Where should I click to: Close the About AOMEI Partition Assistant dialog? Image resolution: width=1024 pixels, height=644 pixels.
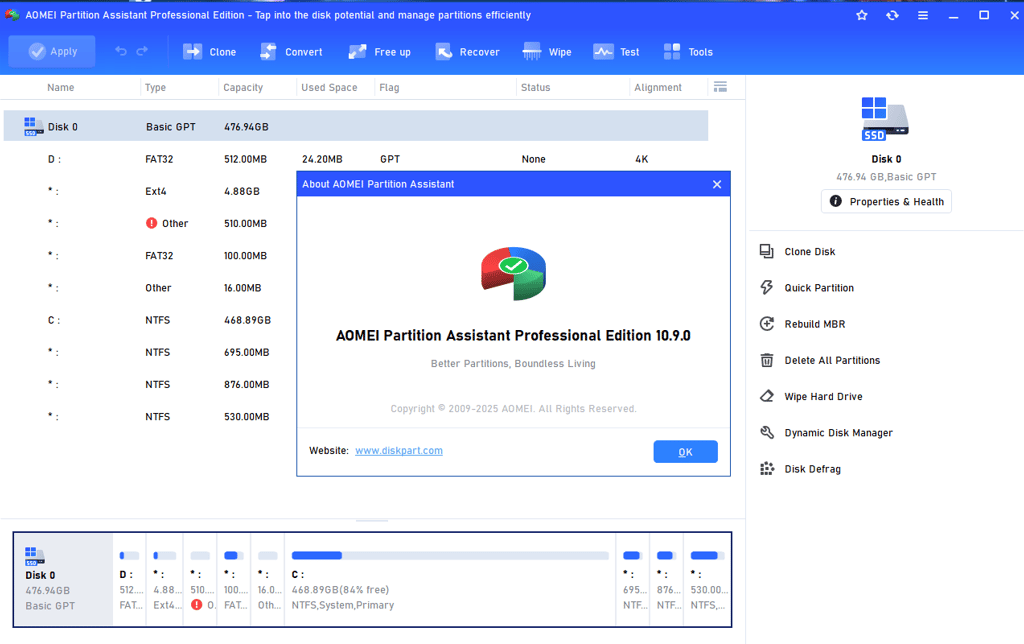(717, 184)
